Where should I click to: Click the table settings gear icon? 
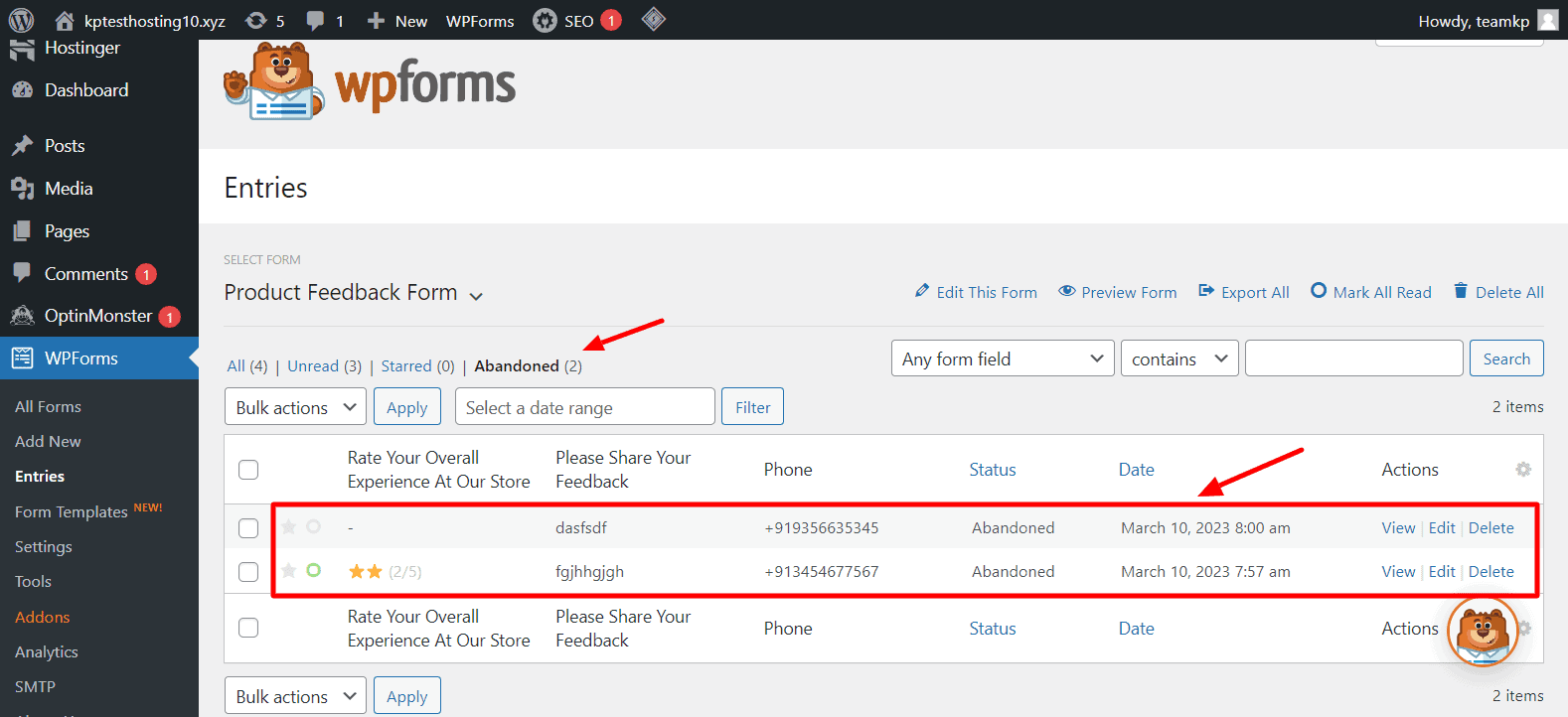pos(1523,469)
